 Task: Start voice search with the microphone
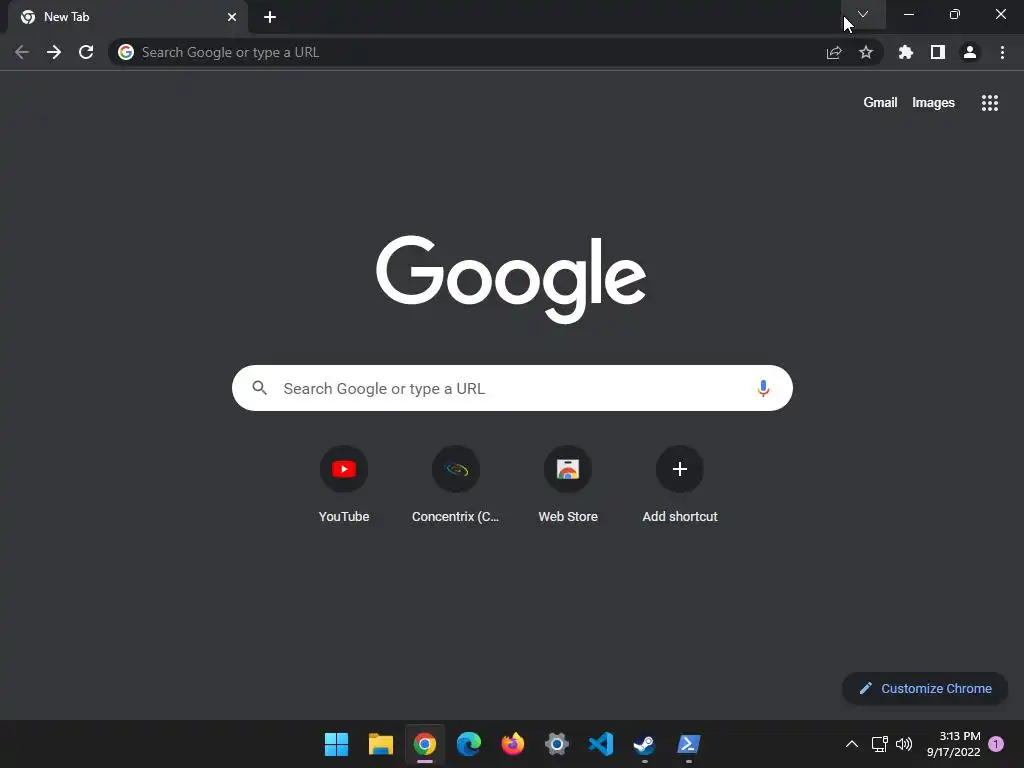tap(763, 389)
